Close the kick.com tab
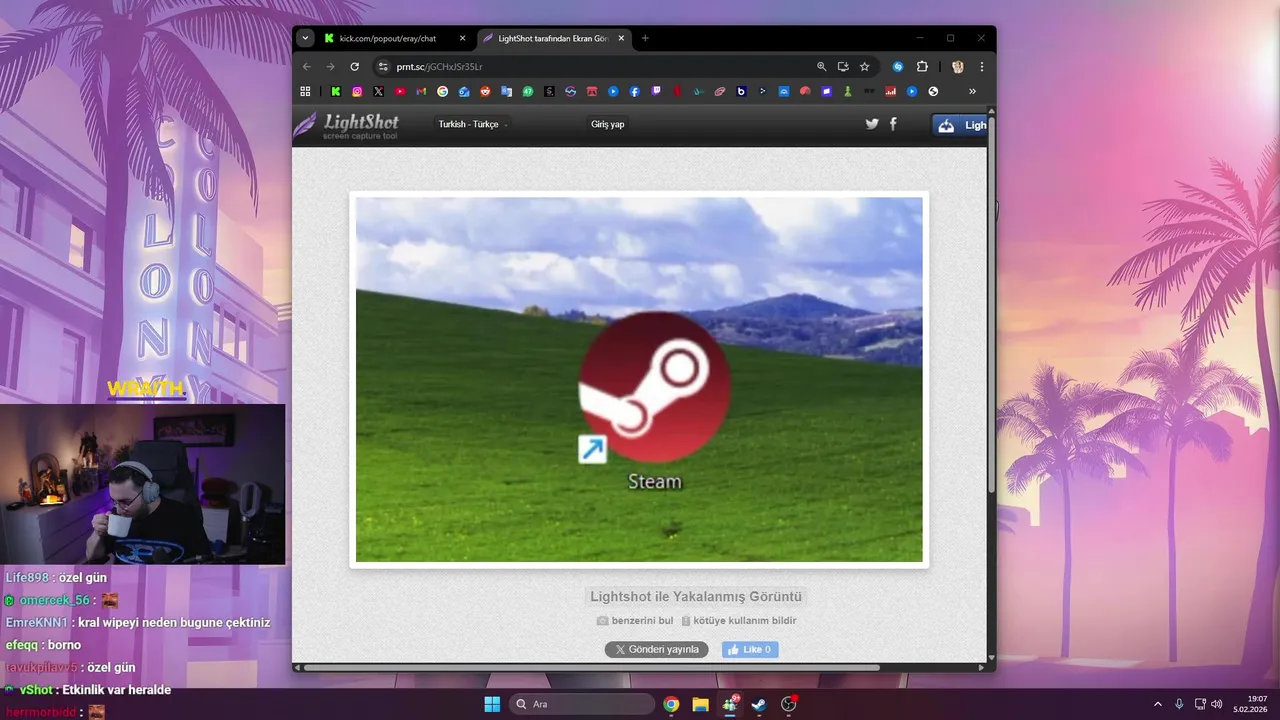Screen dimensions: 1280x720 point(462,38)
